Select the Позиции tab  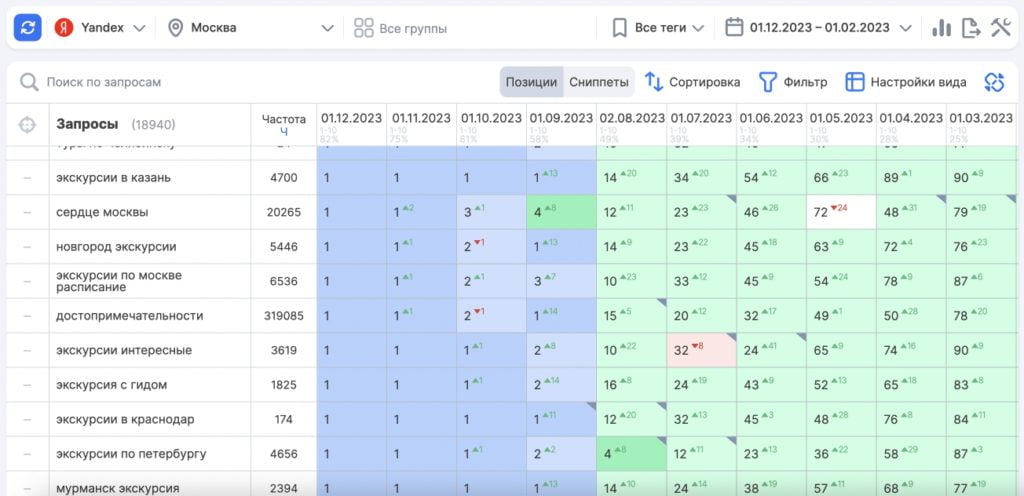(531, 82)
